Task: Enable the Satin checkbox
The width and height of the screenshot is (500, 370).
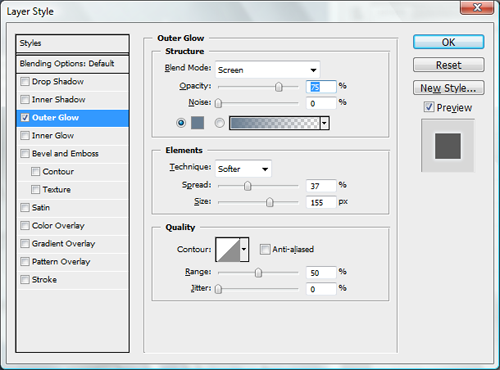Action: click(x=25, y=207)
